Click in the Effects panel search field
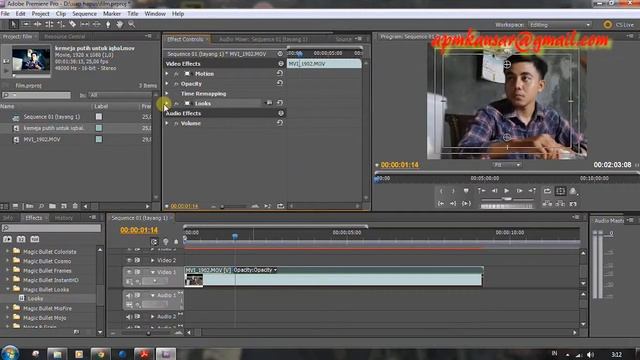640x360 pixels. pyautogui.click(x=51, y=228)
